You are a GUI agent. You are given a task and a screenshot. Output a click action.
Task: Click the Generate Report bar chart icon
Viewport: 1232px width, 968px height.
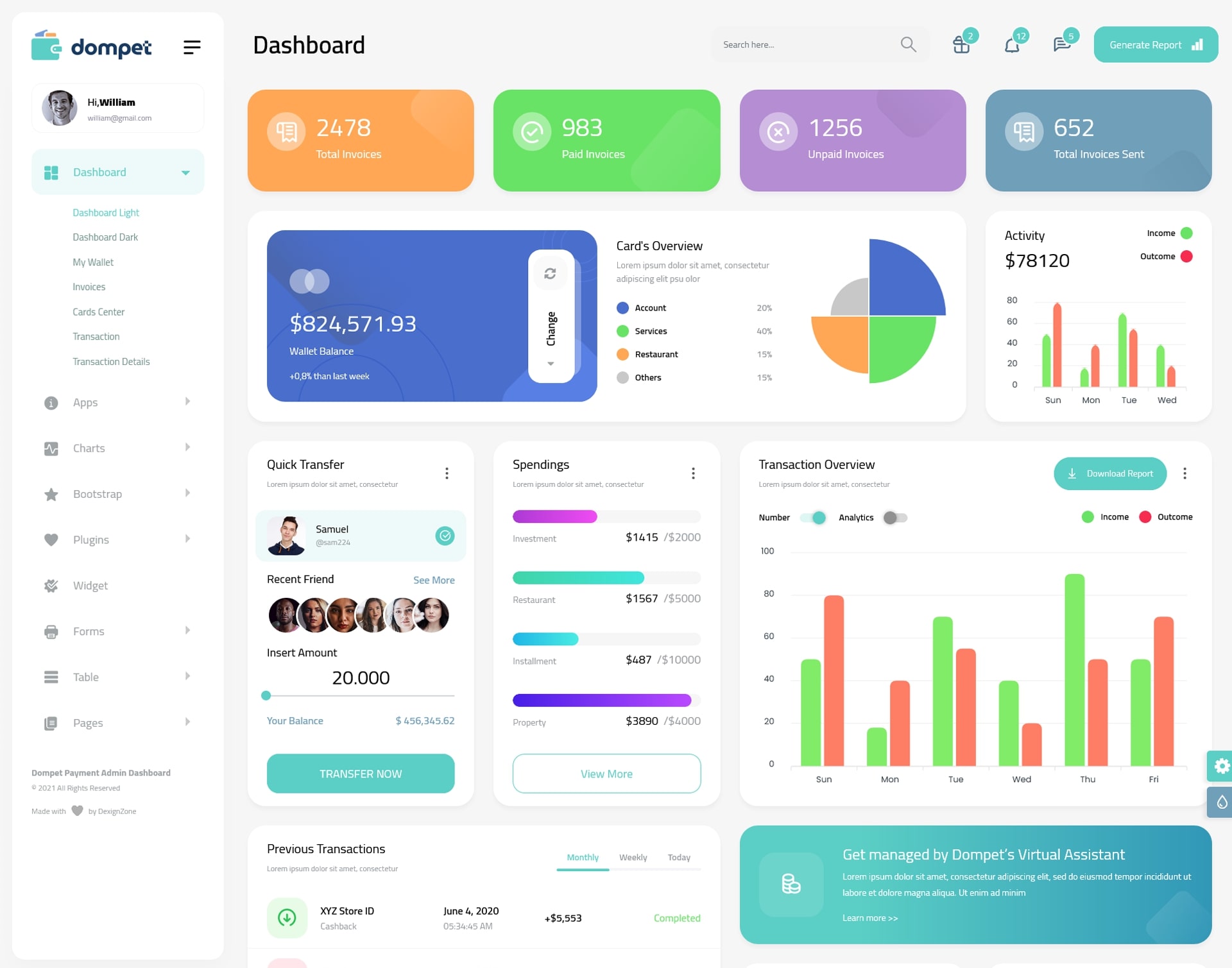[1197, 44]
